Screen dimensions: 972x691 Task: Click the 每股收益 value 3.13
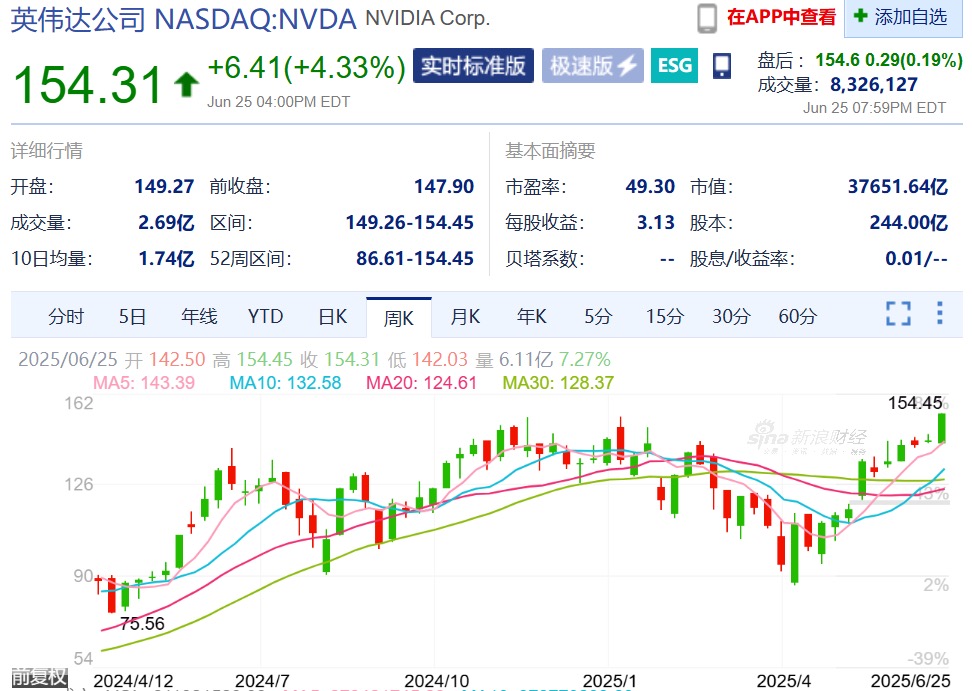(655, 222)
